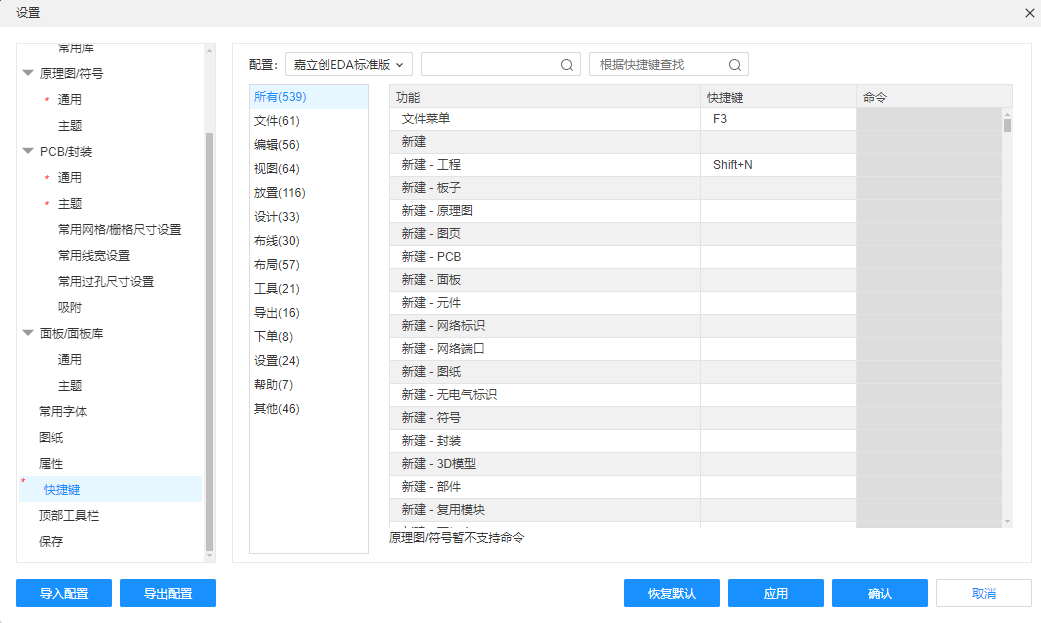
Task: Switch to the 布线(30) category
Action: point(277,241)
